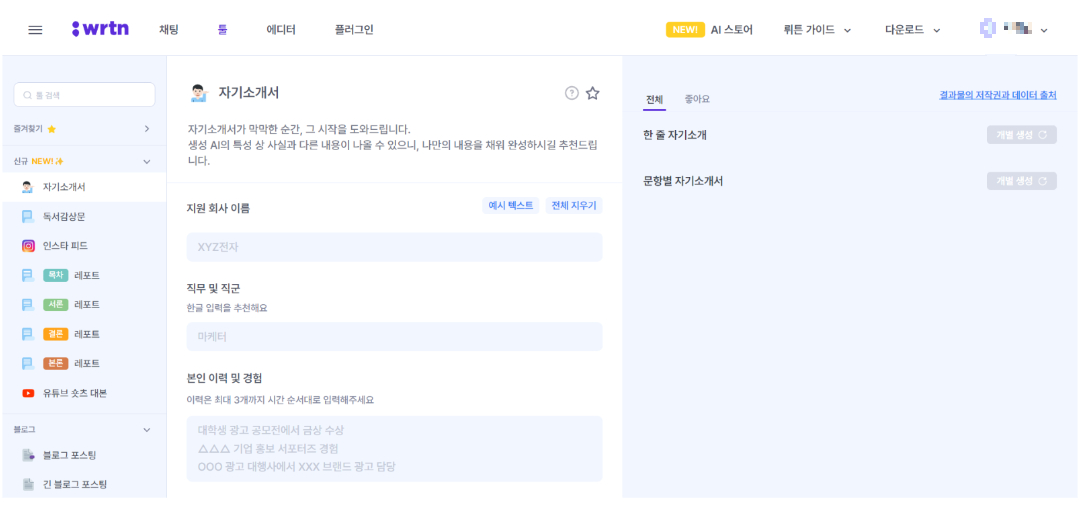Click the 긴 블로그 포스팅 icon
This screenshot has width=1080, height=506.
(28, 485)
